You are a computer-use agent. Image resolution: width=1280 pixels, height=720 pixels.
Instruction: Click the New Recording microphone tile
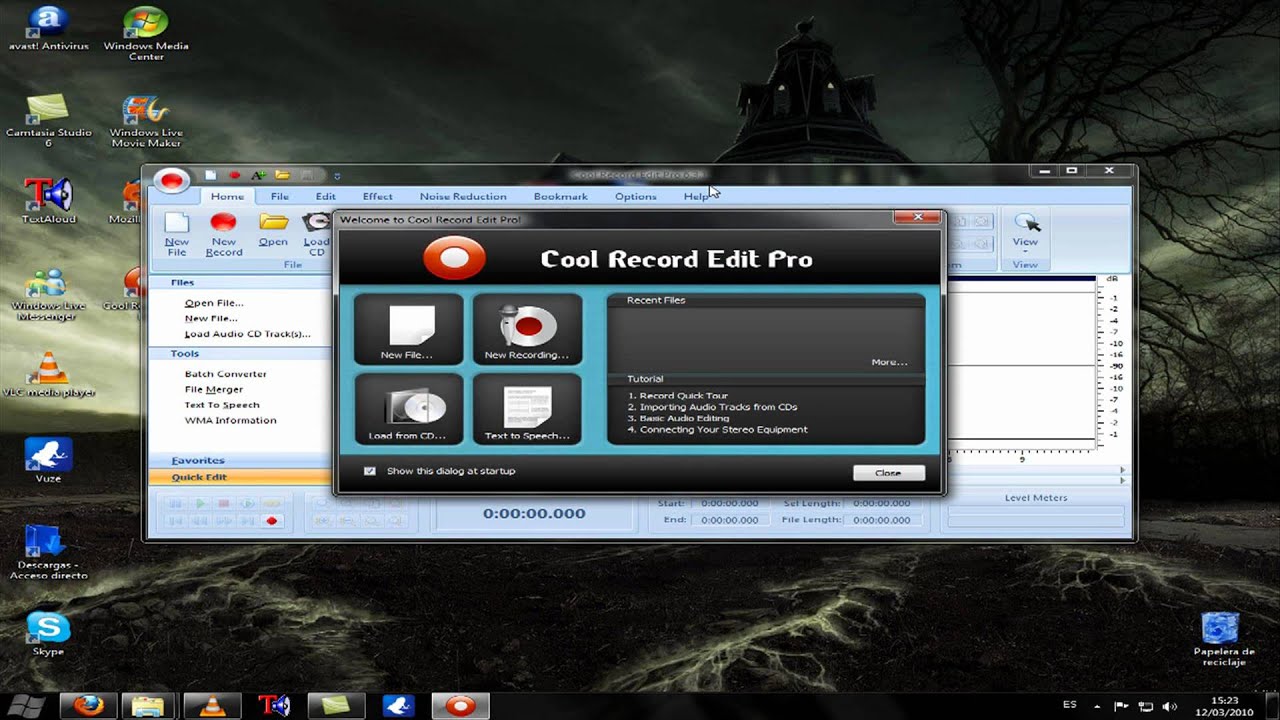527,329
